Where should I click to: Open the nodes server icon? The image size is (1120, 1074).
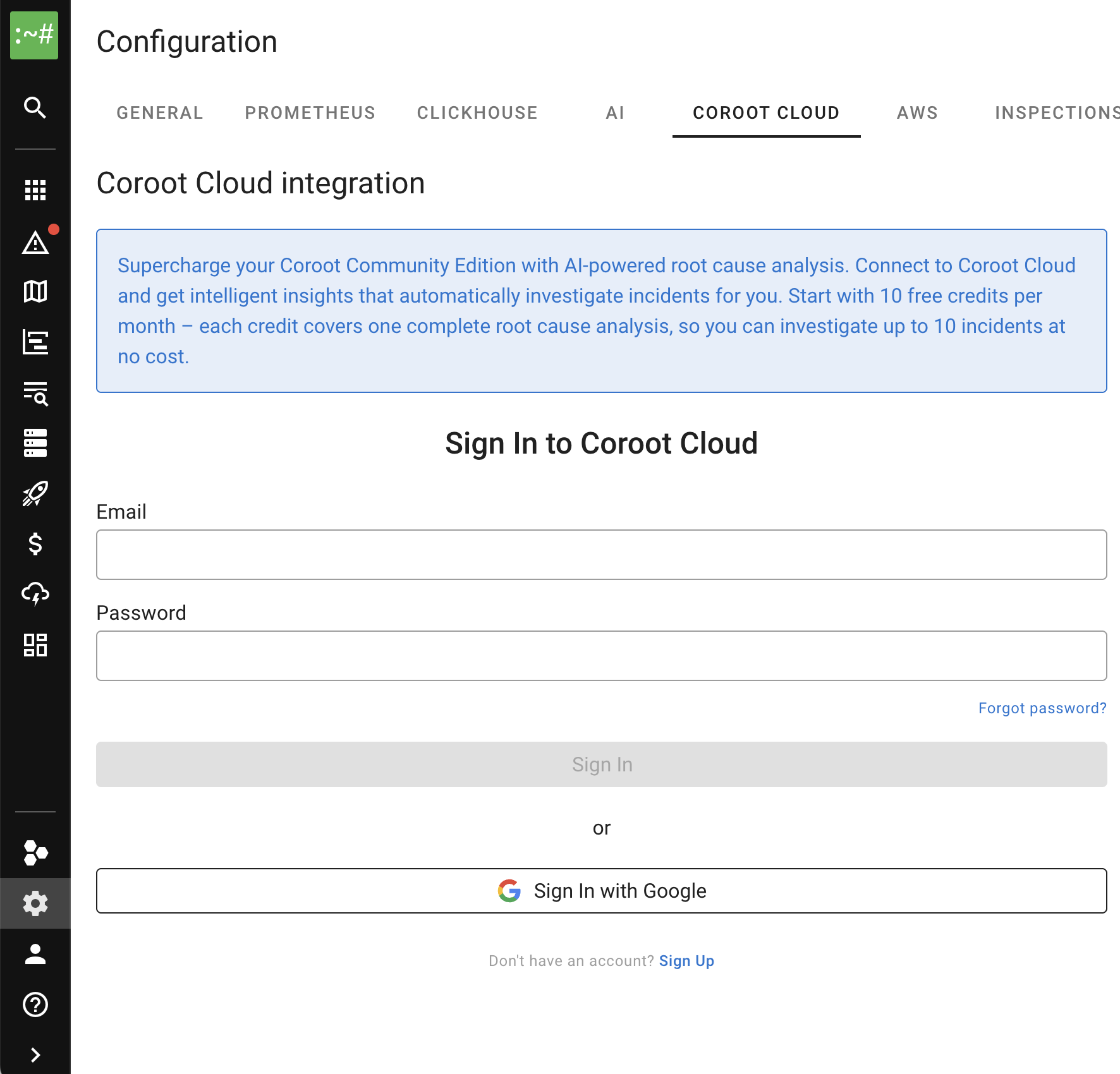pyautogui.click(x=35, y=443)
